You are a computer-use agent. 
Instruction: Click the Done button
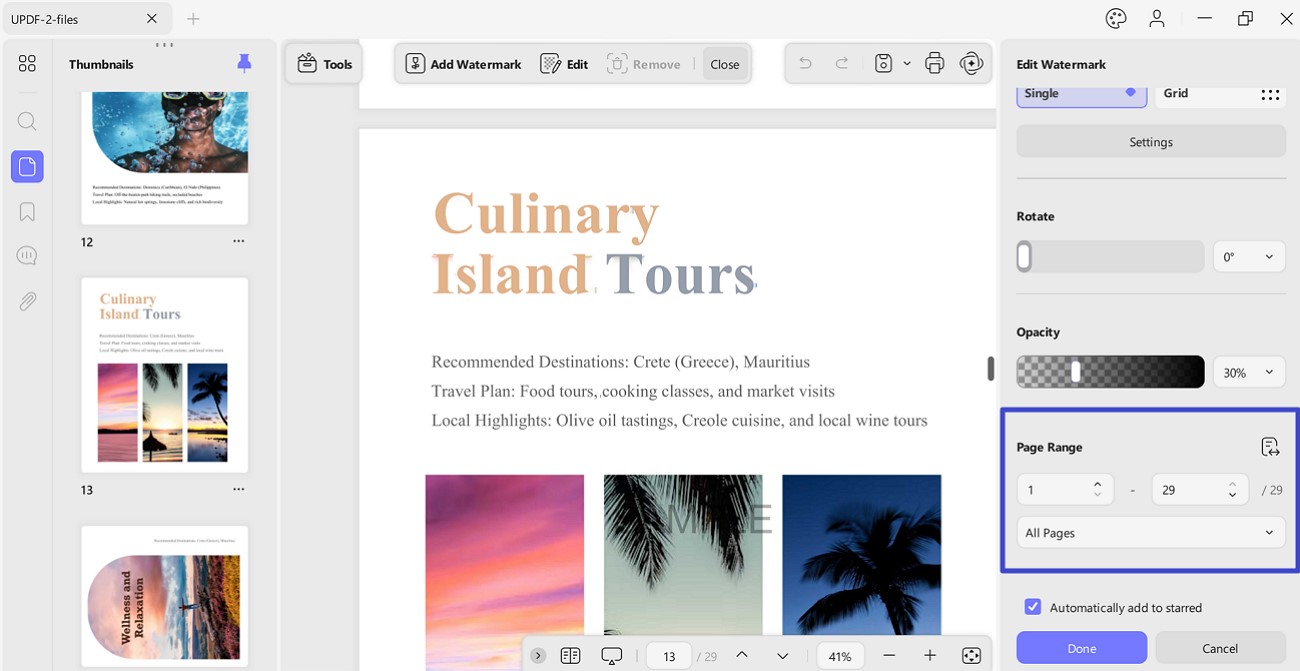point(1082,648)
